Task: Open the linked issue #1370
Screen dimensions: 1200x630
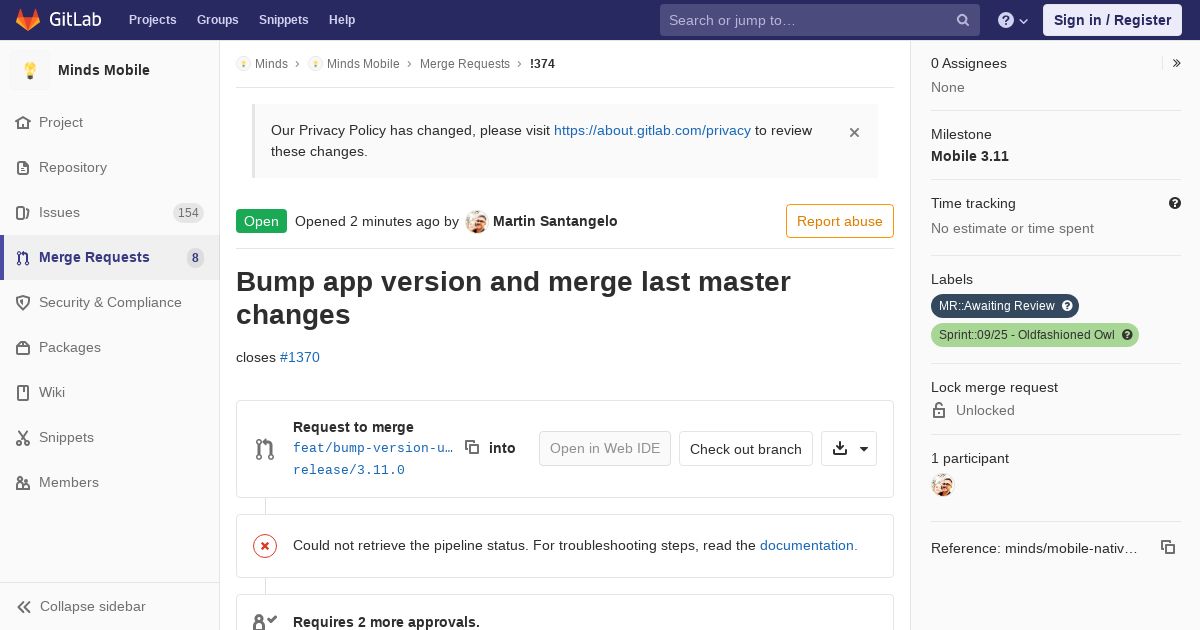Action: pos(300,357)
